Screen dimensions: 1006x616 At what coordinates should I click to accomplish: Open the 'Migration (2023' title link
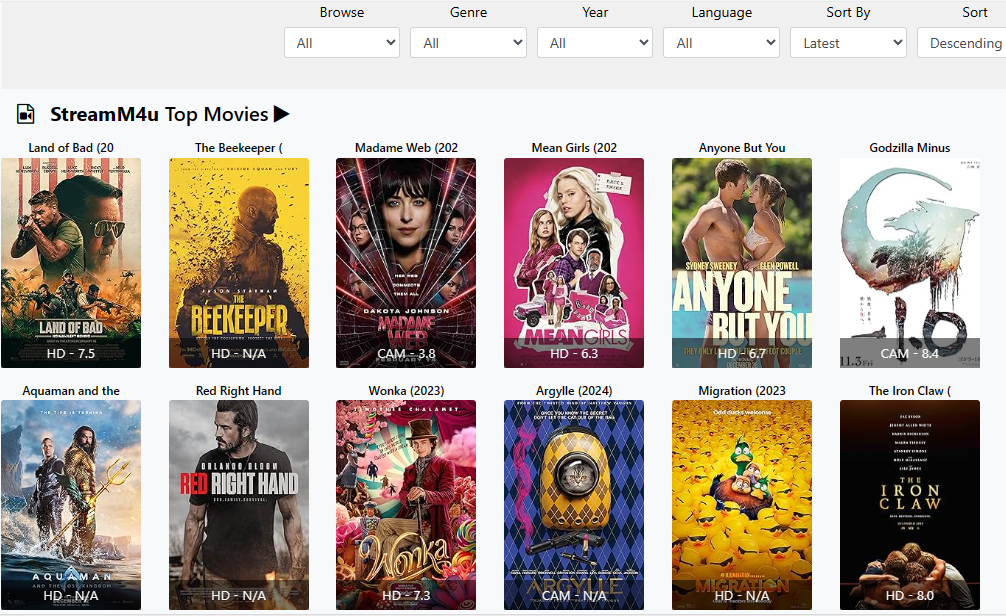tap(742, 391)
